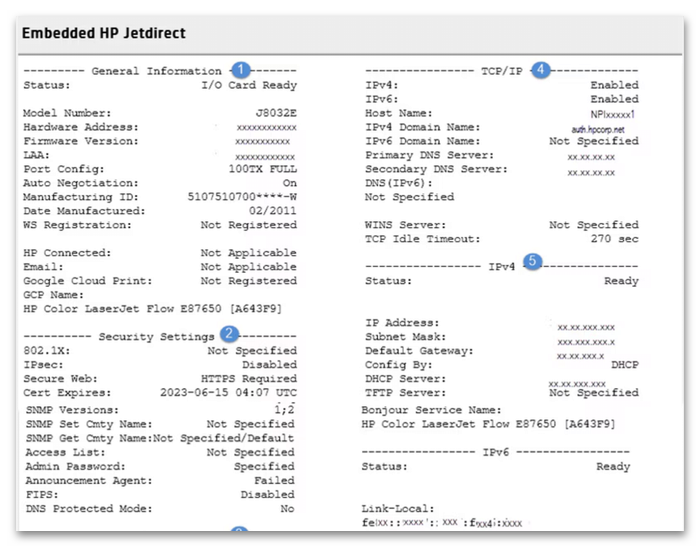This screenshot has width=700, height=547.
Task: Click "Disabled" in the IPsec row
Action: 269,364
